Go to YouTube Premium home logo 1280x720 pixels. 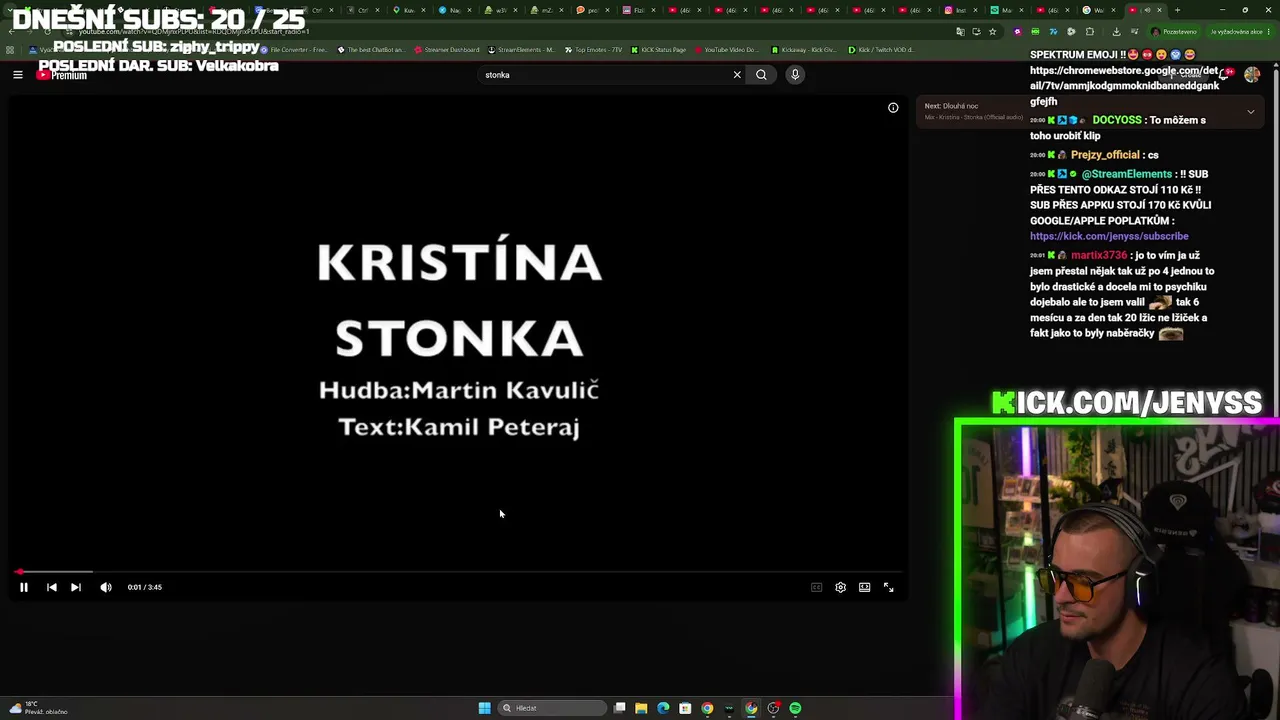click(x=62, y=75)
